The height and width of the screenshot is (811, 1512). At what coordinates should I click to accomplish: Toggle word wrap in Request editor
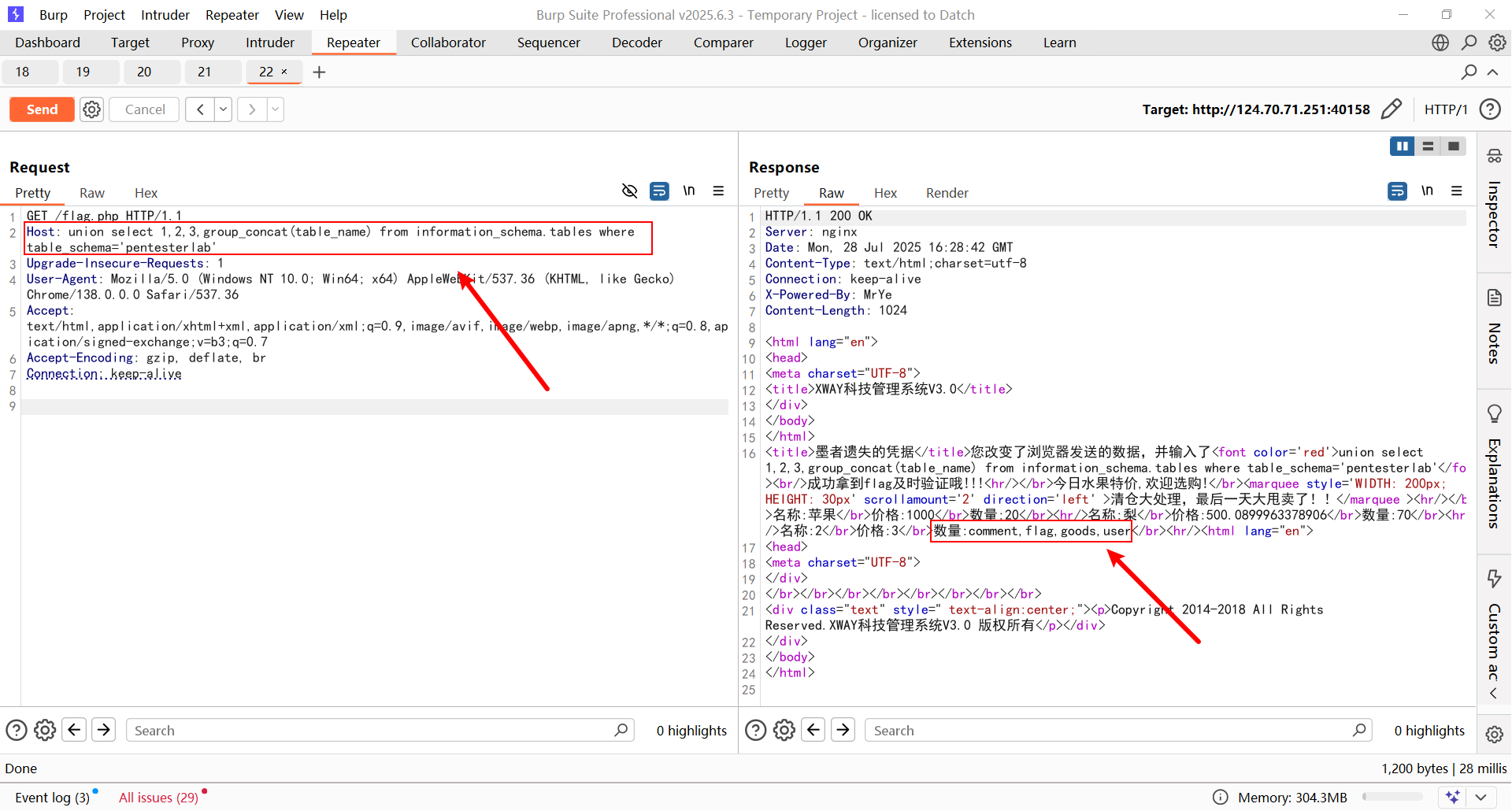[x=659, y=191]
